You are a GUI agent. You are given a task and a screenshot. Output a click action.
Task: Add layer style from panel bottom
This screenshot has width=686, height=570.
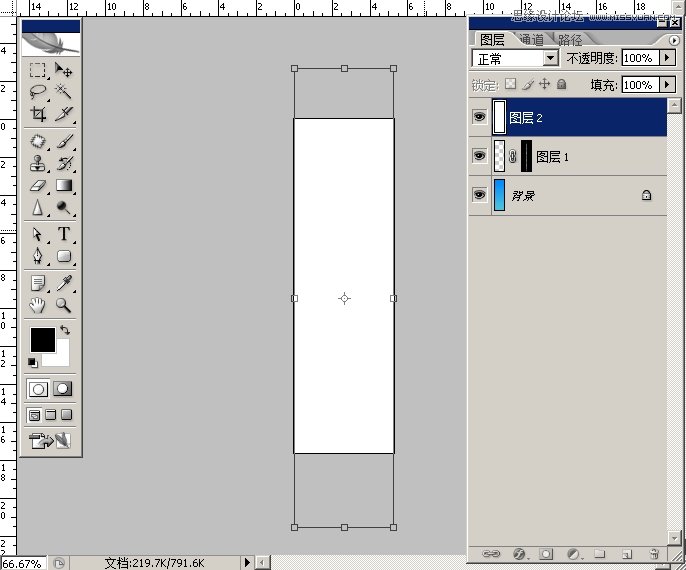coord(519,554)
